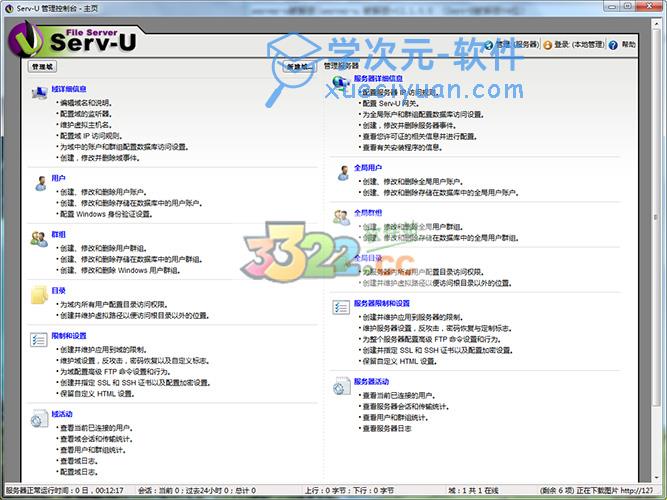Click the scrollbar down arrow at bottom right
Image resolution: width=667 pixels, height=500 pixels.
point(656,478)
